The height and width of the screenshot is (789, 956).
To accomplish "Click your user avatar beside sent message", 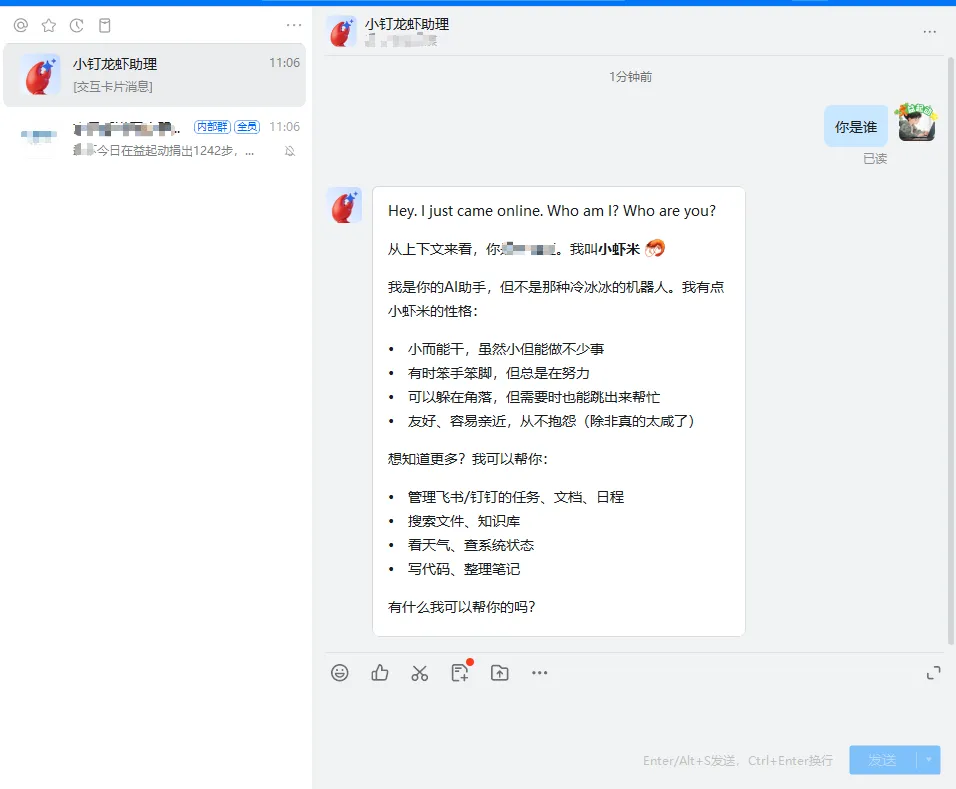I will coord(916,123).
